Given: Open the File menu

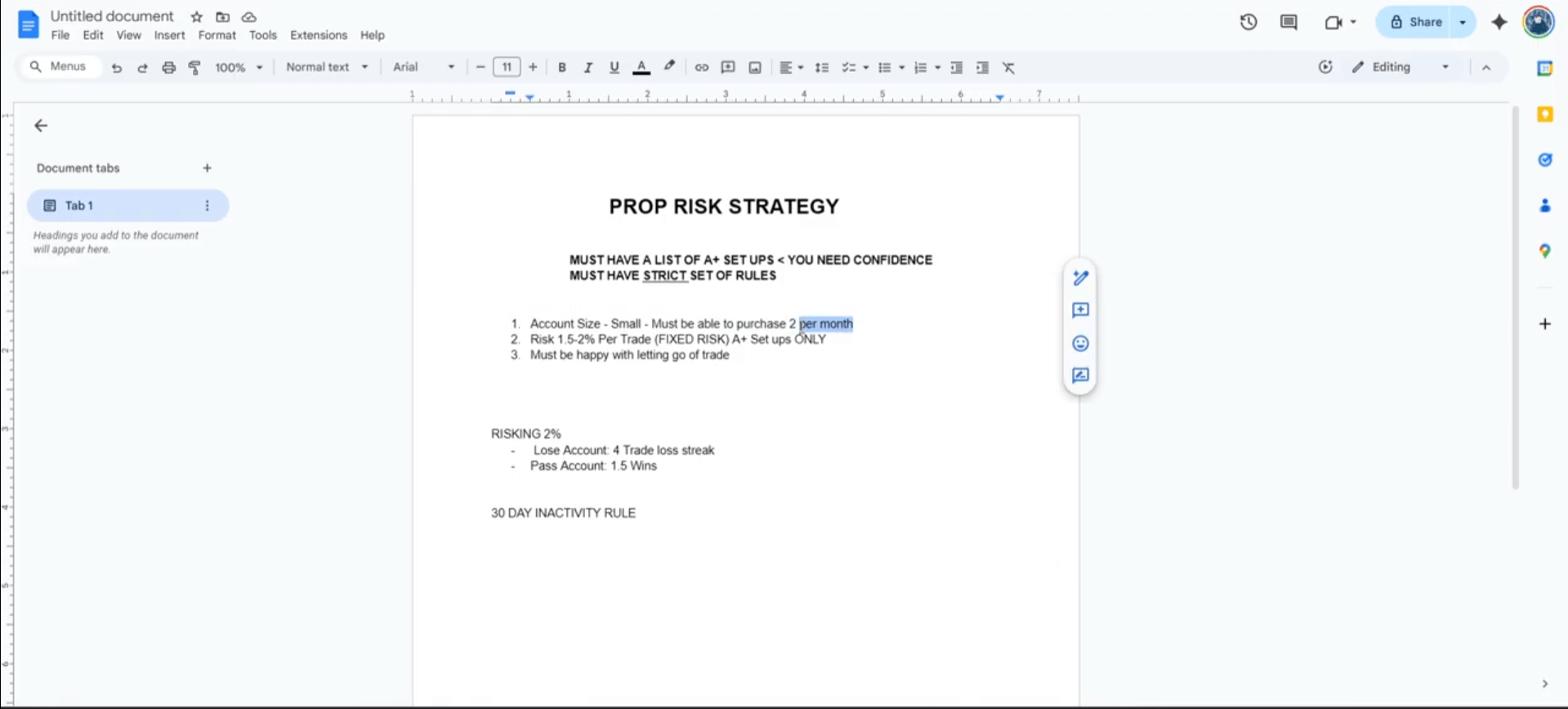Looking at the screenshot, I should click(60, 35).
